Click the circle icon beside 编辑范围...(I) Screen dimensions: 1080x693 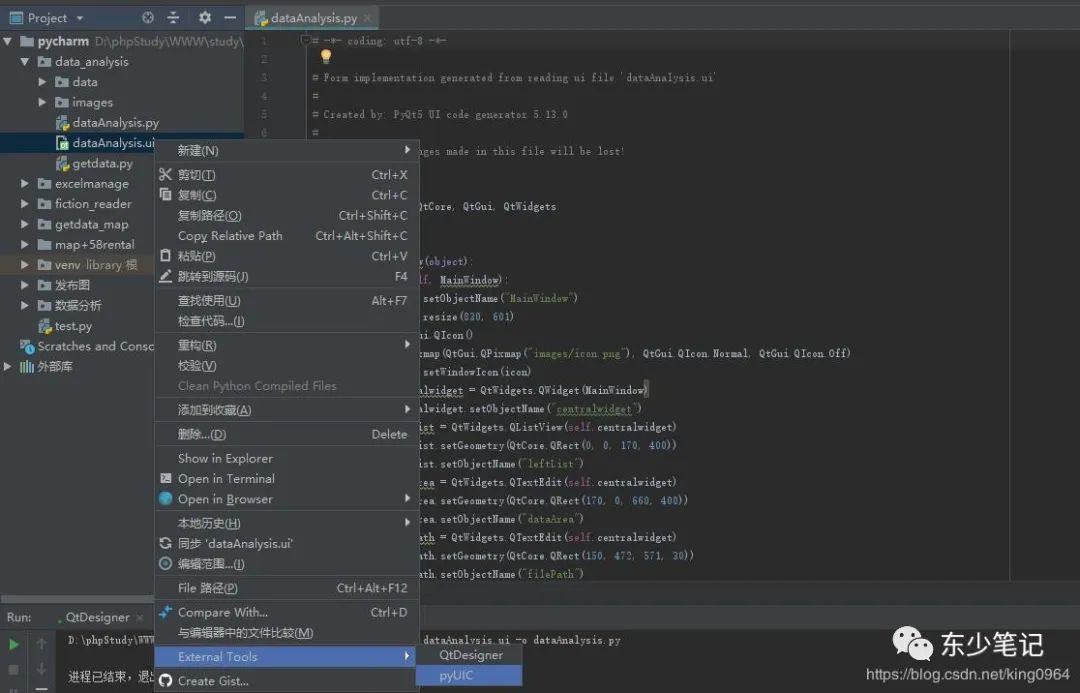click(165, 563)
